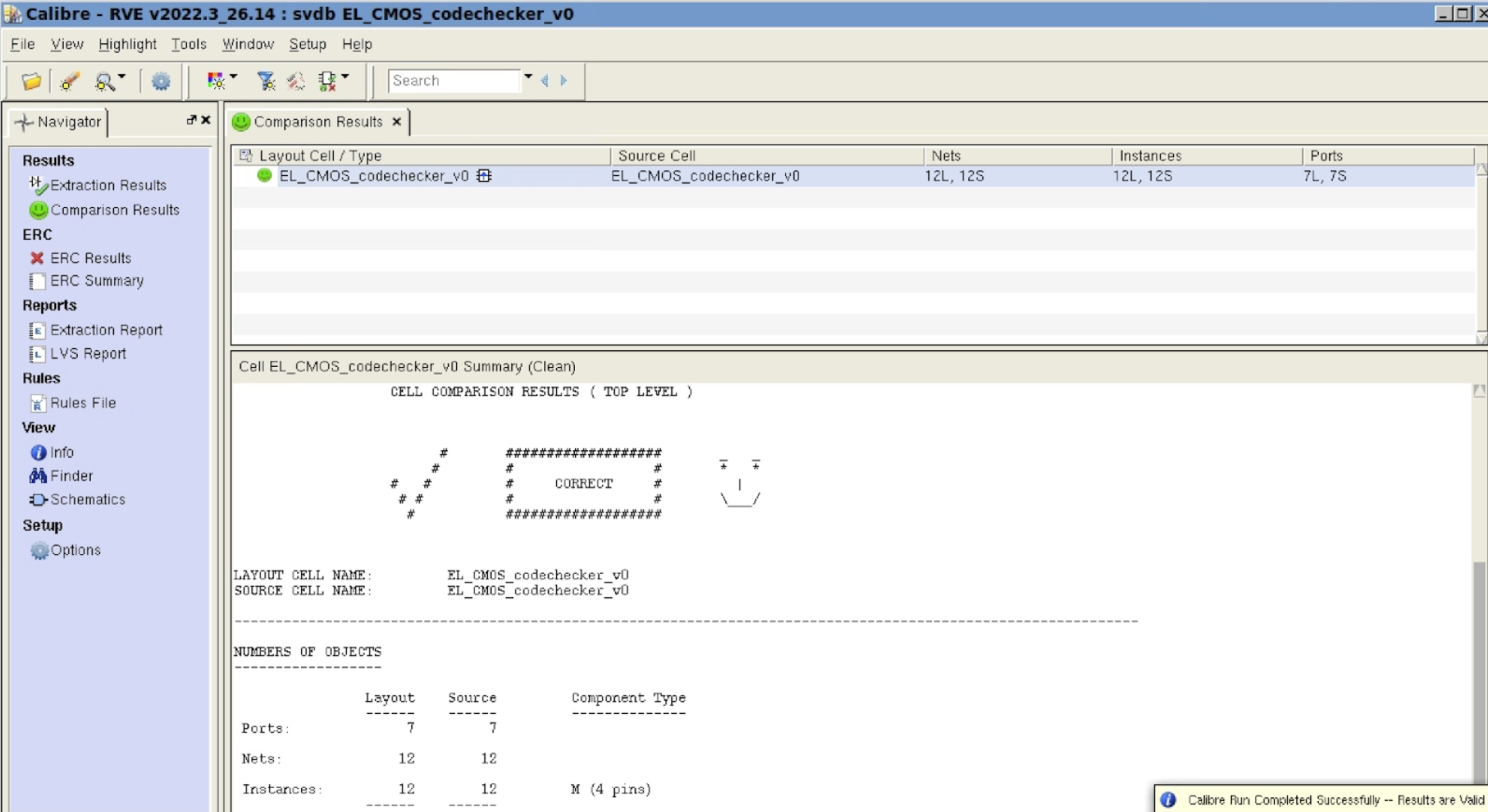Open ERC Results in Navigator
Viewport: 1488px width, 812px height.
coord(90,258)
